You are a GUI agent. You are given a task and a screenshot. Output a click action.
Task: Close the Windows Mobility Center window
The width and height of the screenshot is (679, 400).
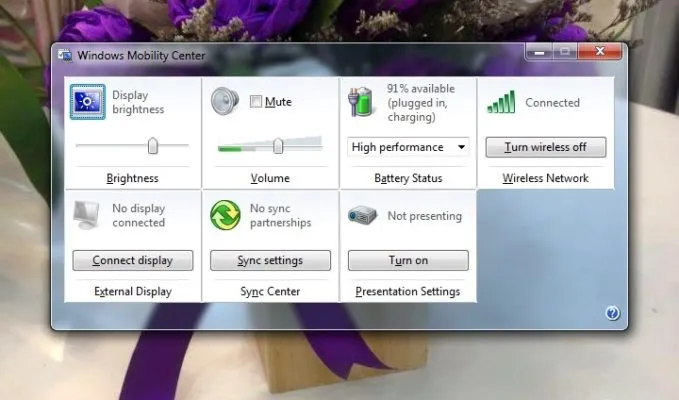pos(600,51)
